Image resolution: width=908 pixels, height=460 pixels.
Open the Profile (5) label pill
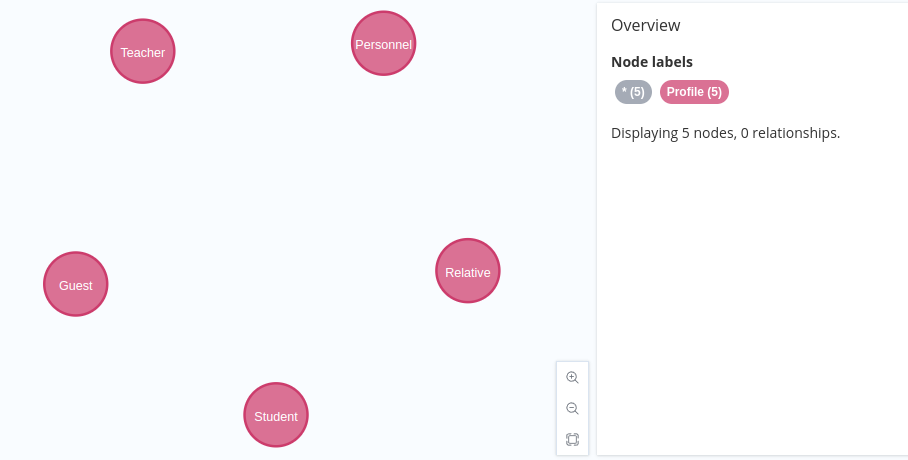pos(694,92)
